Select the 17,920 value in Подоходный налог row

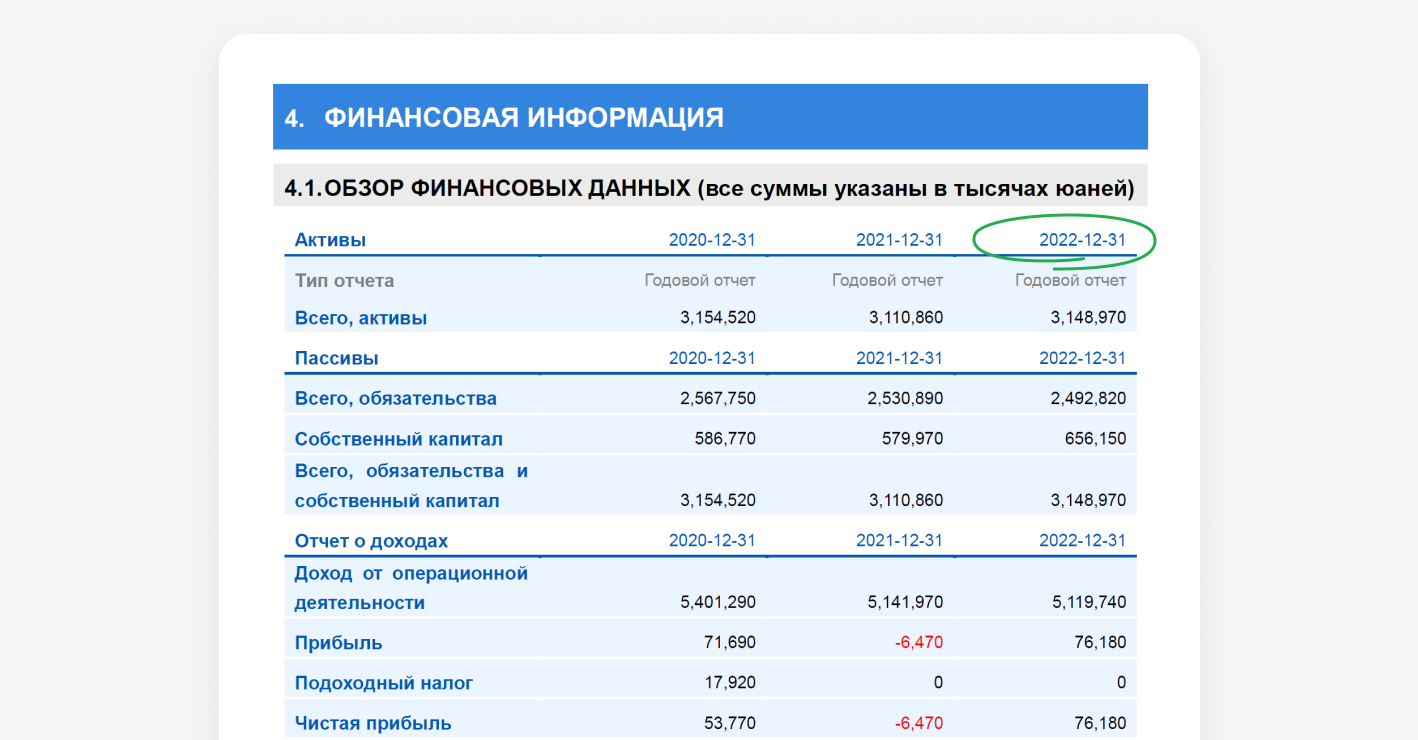coord(730,683)
